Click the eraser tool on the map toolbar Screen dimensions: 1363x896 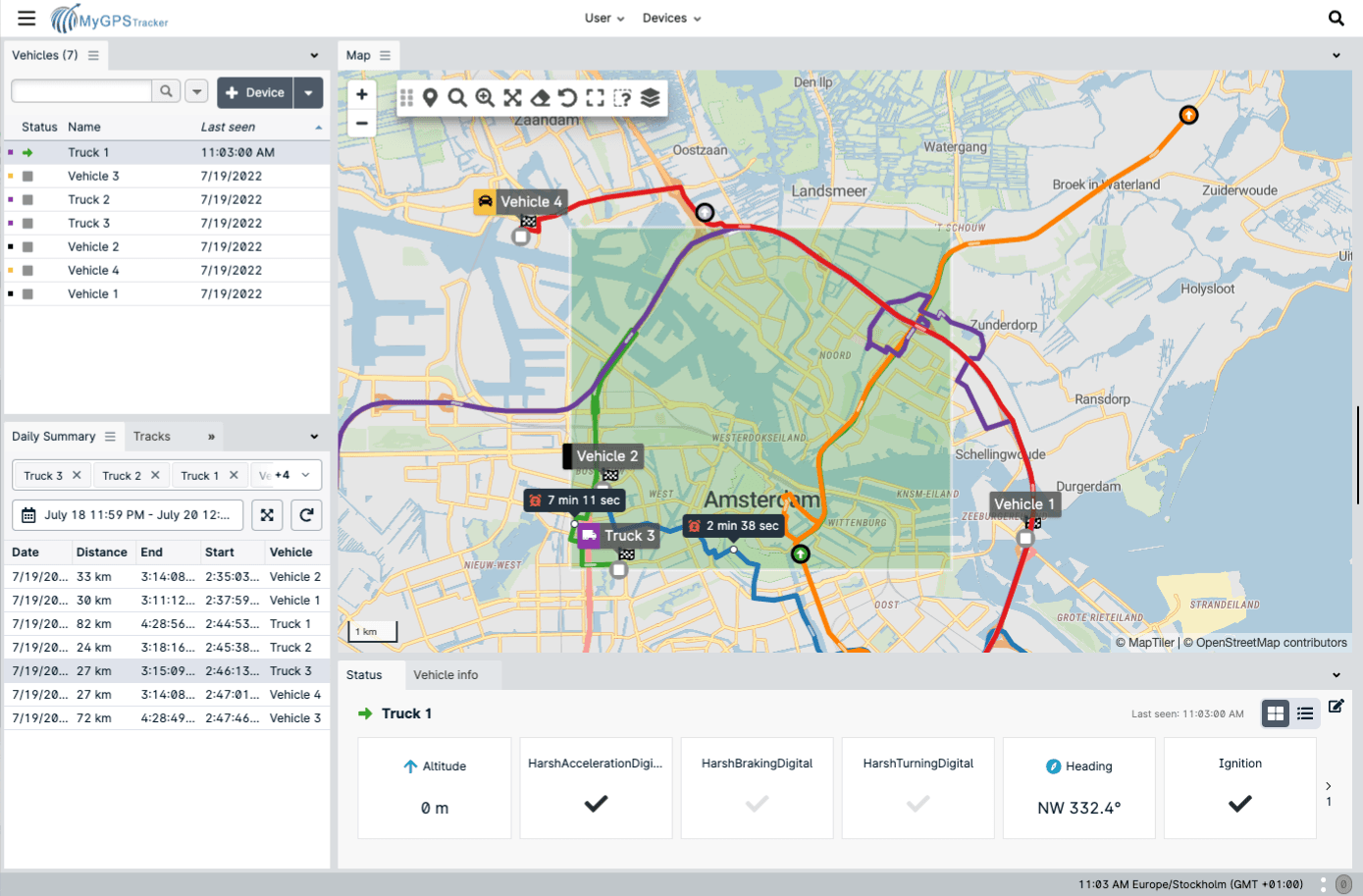pos(539,97)
